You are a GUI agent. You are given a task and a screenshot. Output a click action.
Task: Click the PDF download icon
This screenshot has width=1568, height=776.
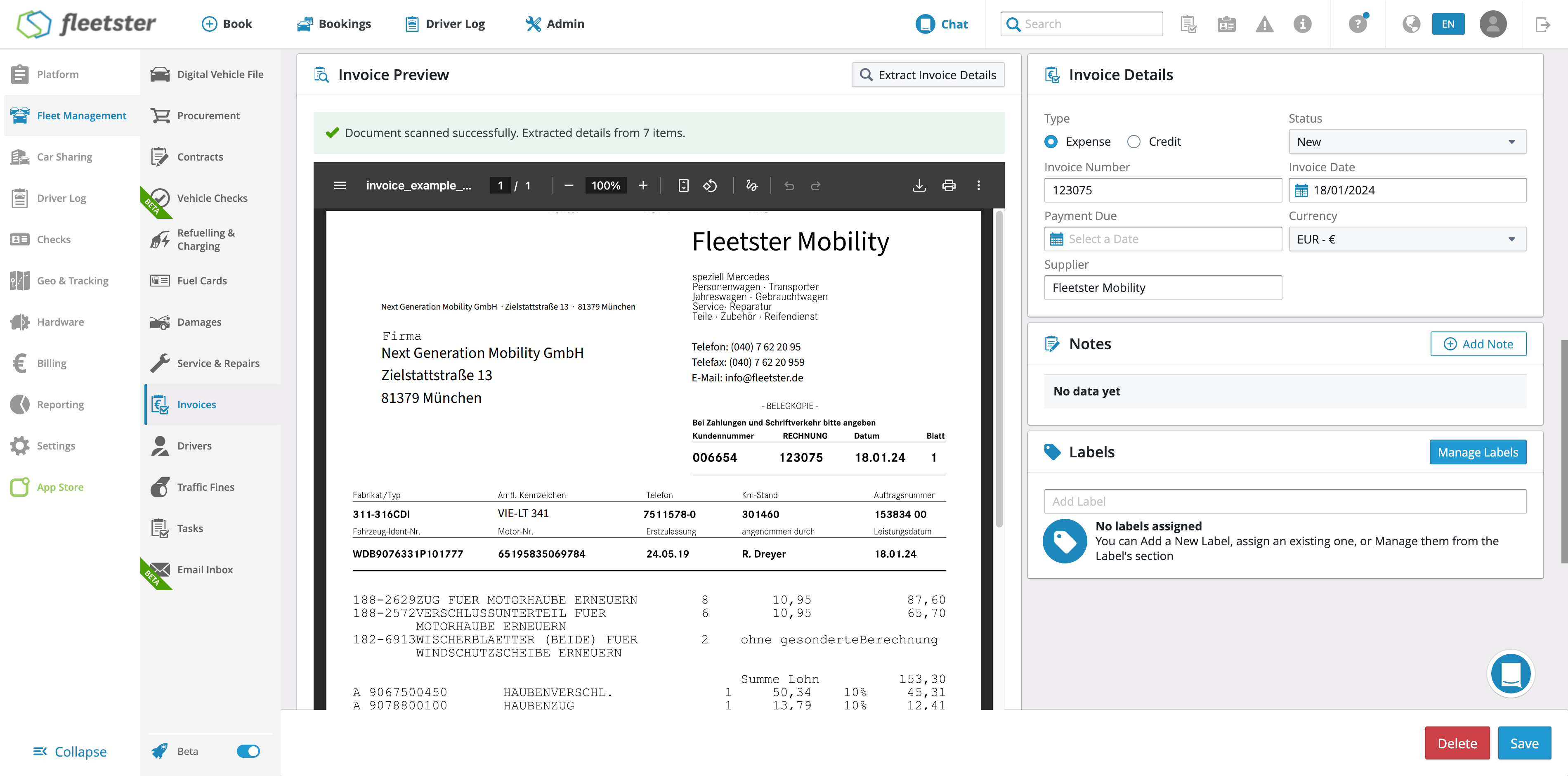coord(919,186)
